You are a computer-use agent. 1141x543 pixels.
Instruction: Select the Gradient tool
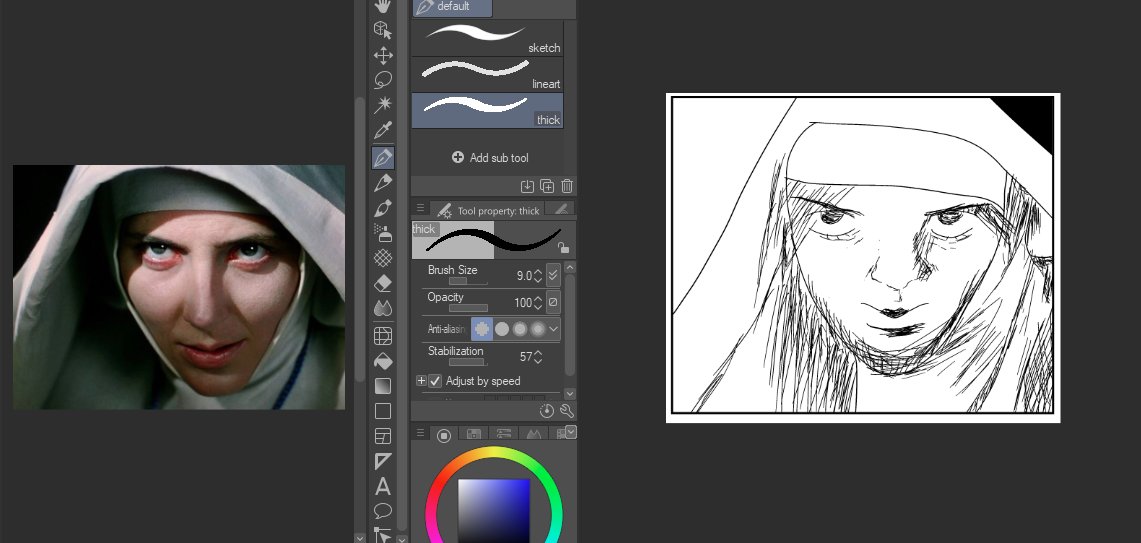pos(383,386)
